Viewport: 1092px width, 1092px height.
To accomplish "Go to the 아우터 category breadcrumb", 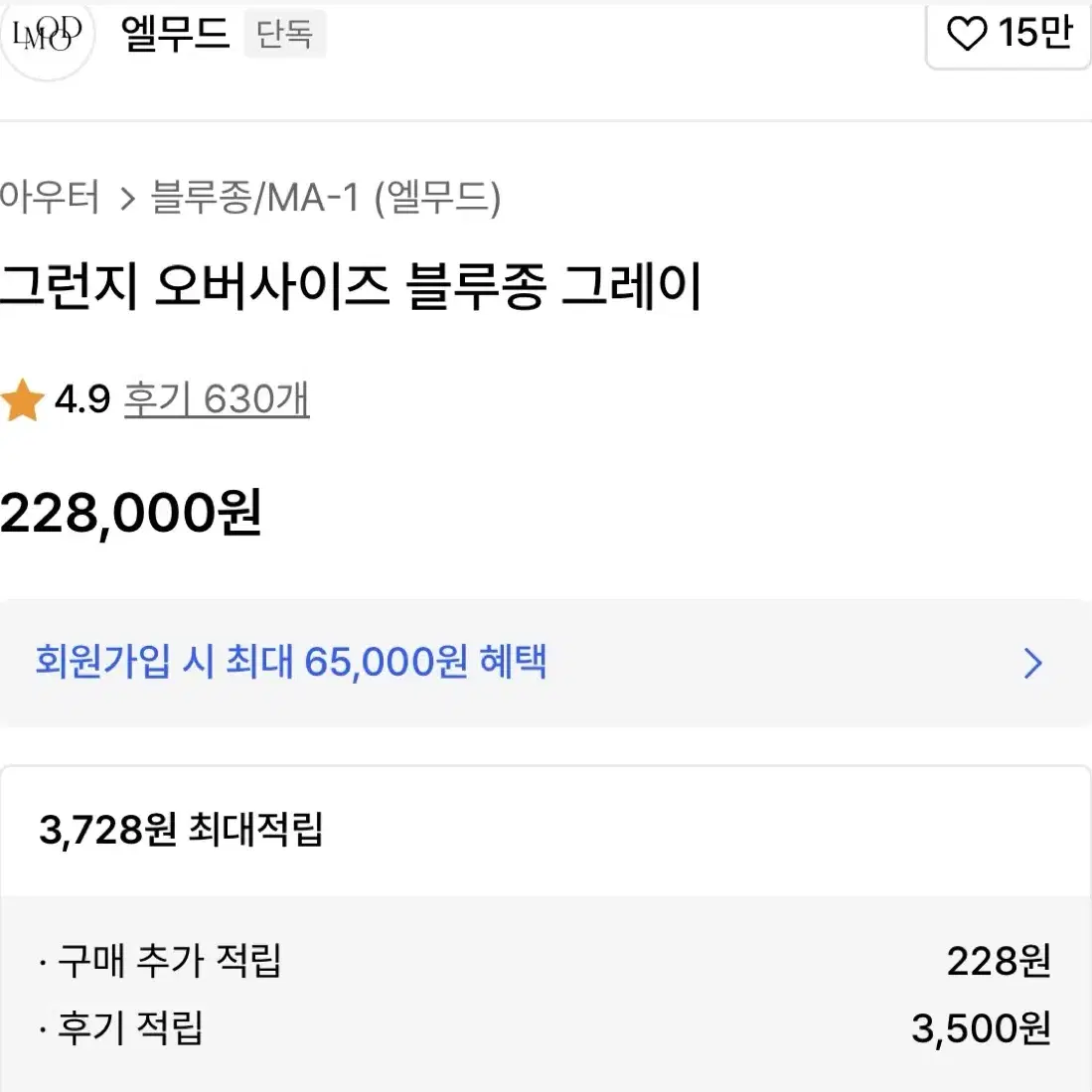I will (x=50, y=197).
